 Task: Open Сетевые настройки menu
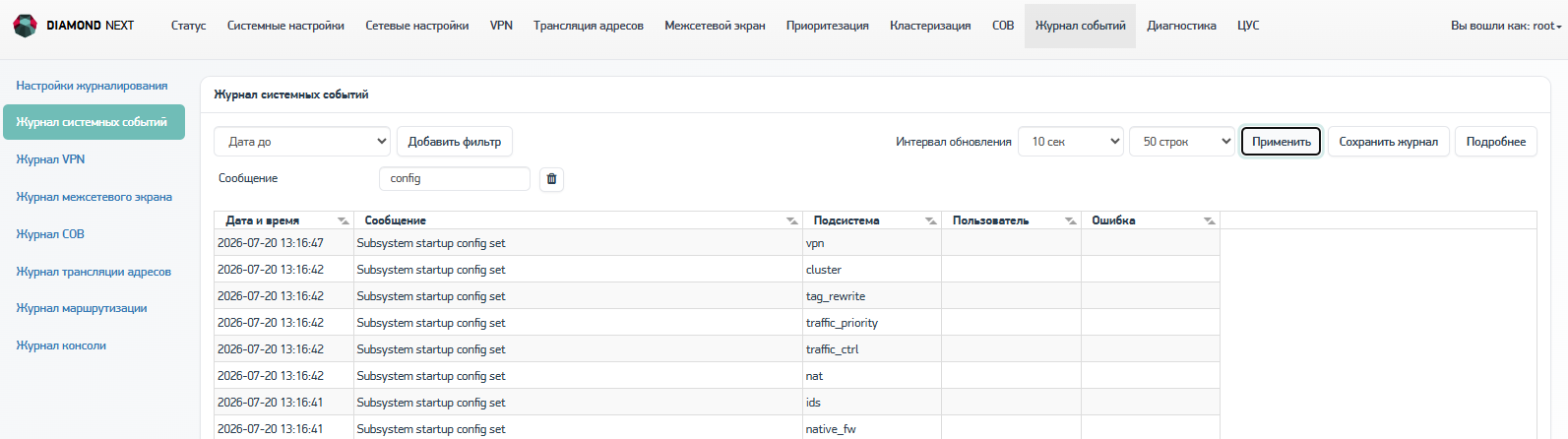(x=417, y=26)
